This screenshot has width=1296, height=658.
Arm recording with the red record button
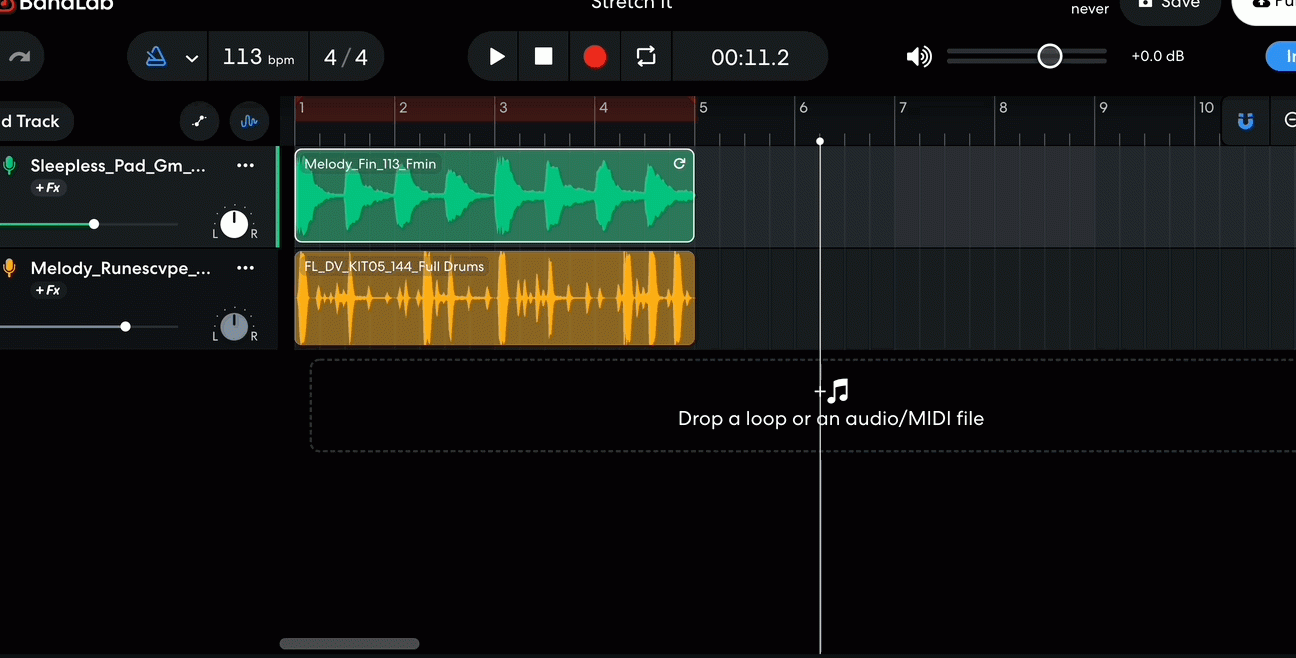click(595, 56)
